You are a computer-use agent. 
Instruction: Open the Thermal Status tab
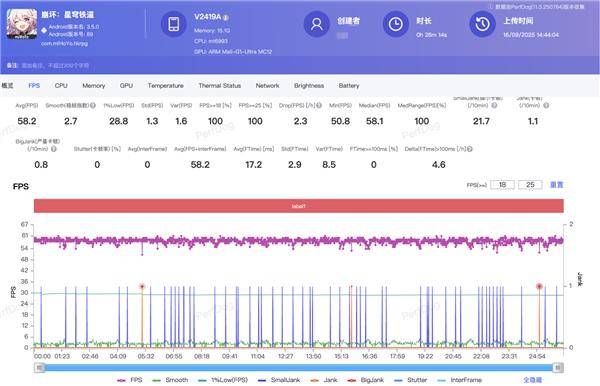tap(220, 86)
